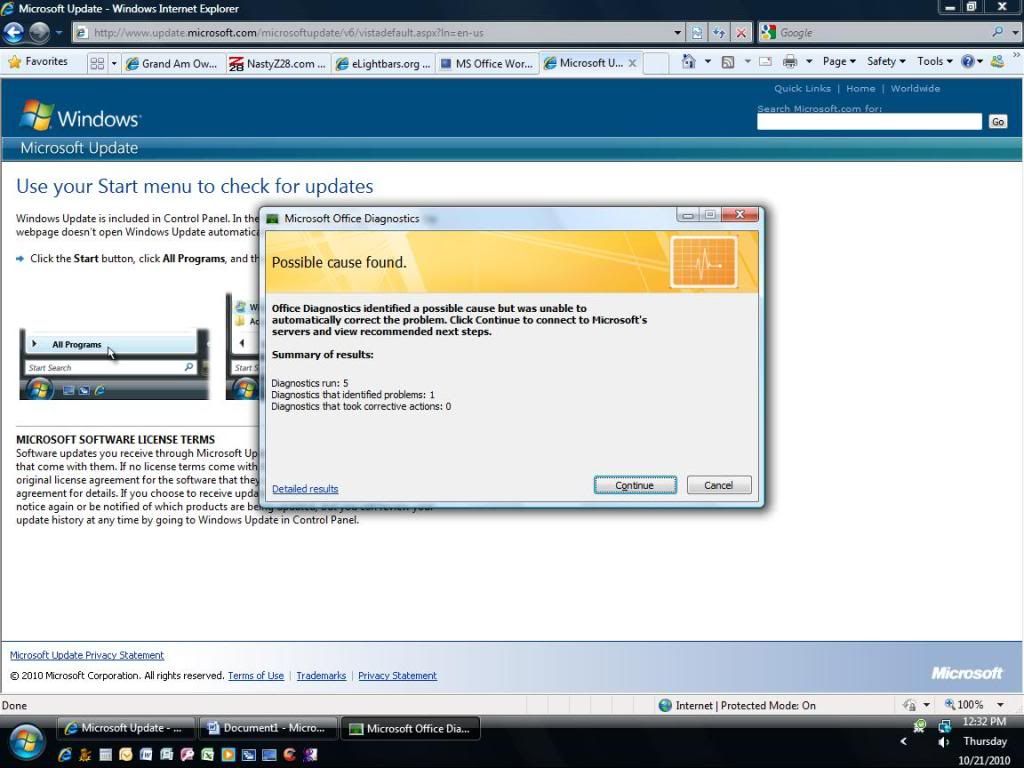This screenshot has height=768, width=1024.
Task: Click the Messenger people icon in toolbar
Action: point(997,61)
